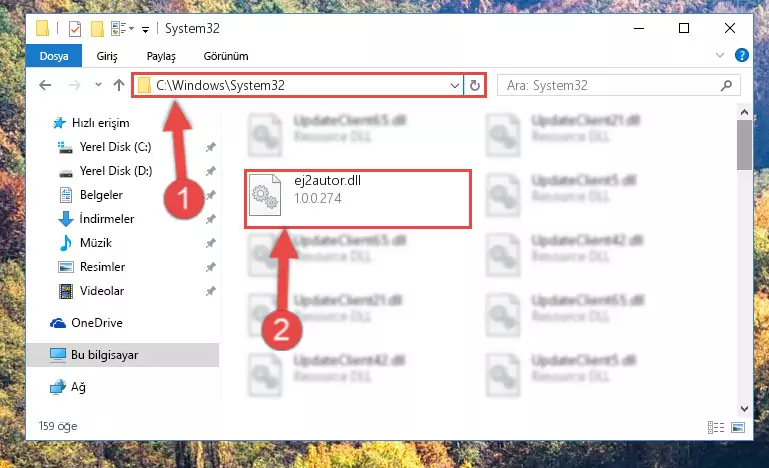
Task: Click the search magnifier icon
Action: tap(726, 85)
